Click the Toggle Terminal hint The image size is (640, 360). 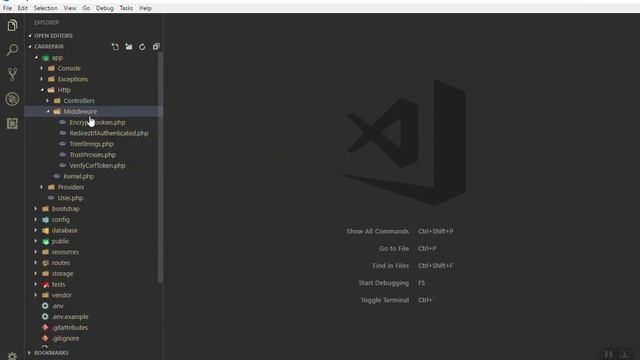pos(385,300)
